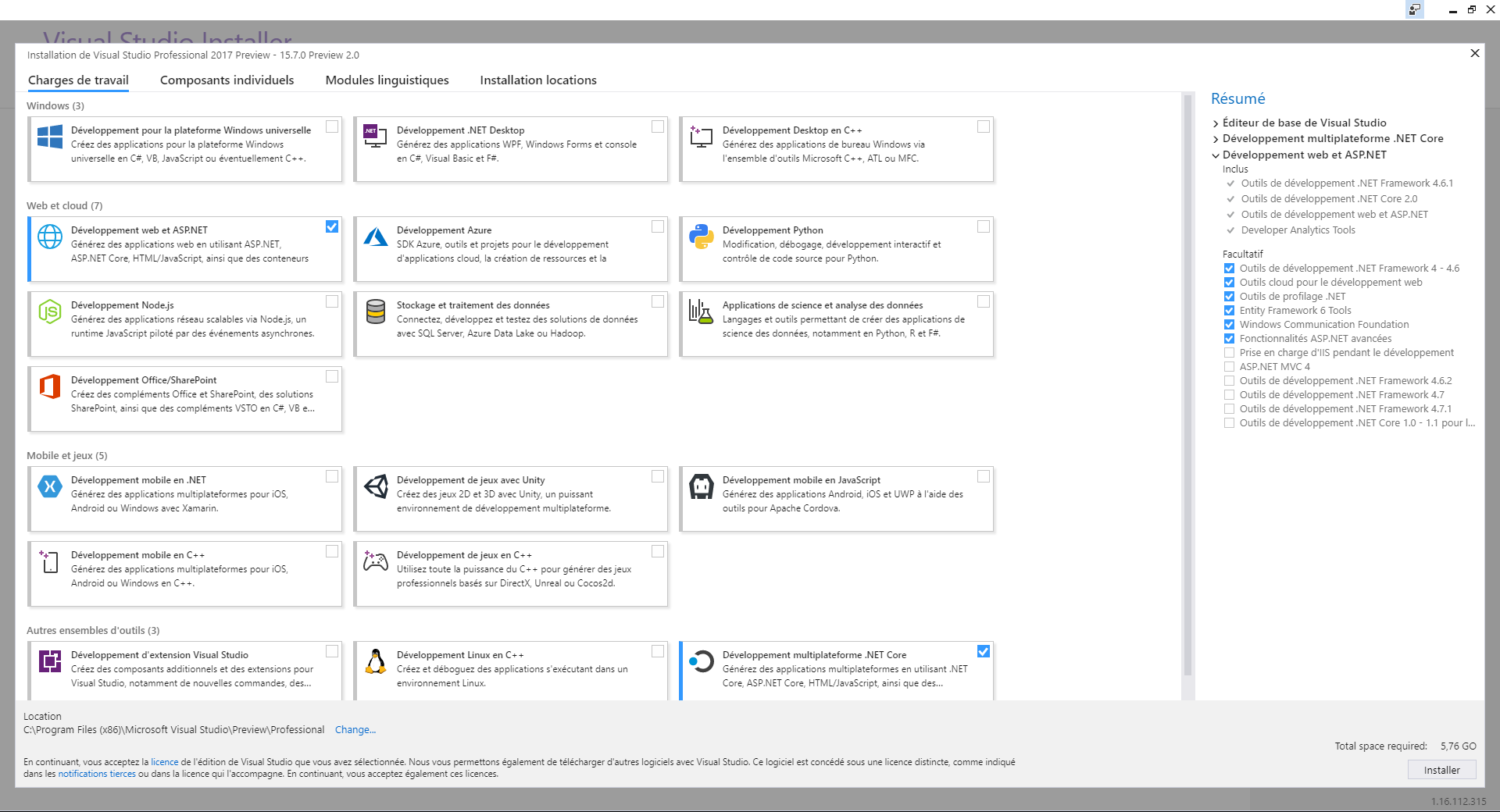
Task: Close the installation dialog with X
Action: (1474, 53)
